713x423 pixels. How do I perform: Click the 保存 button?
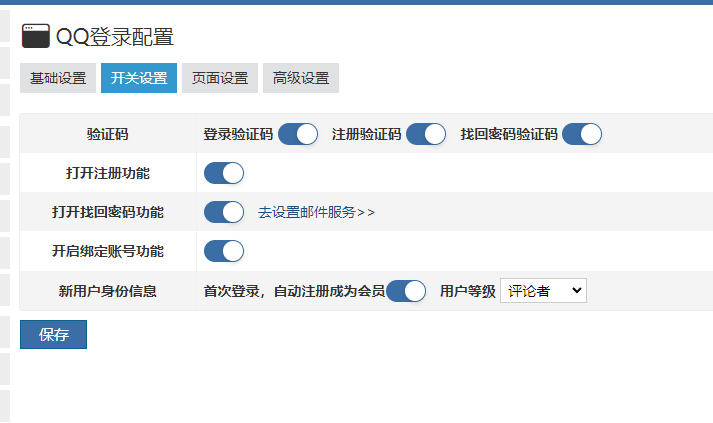[53, 335]
